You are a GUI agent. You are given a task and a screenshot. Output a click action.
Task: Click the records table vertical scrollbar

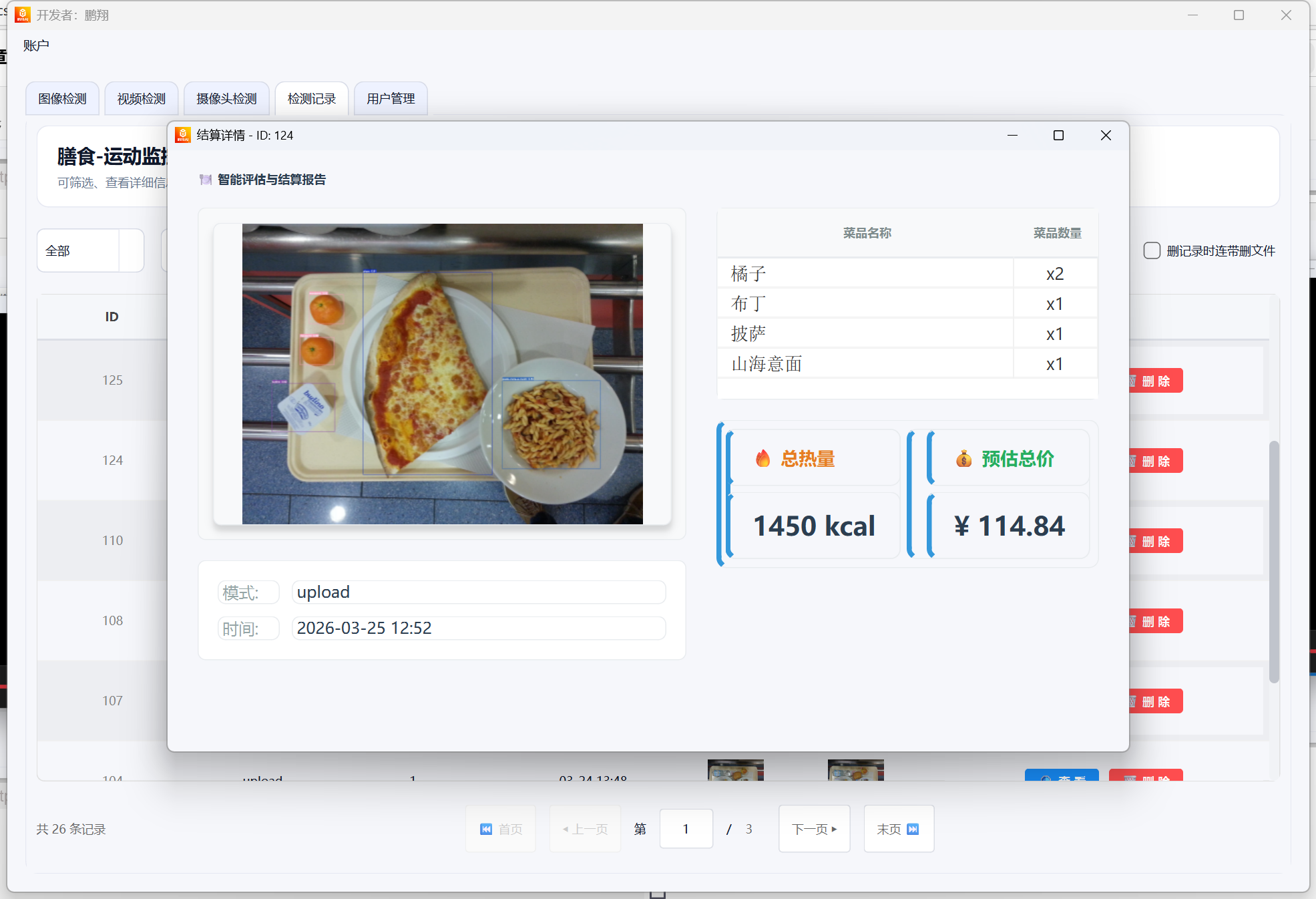tap(1274, 561)
